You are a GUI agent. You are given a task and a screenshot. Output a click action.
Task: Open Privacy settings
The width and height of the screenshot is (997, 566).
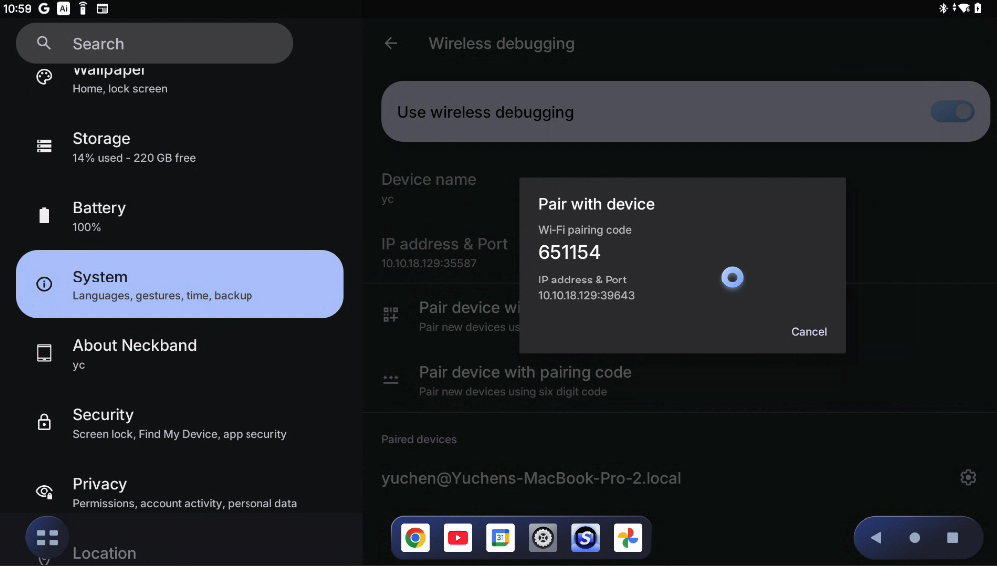(x=180, y=492)
